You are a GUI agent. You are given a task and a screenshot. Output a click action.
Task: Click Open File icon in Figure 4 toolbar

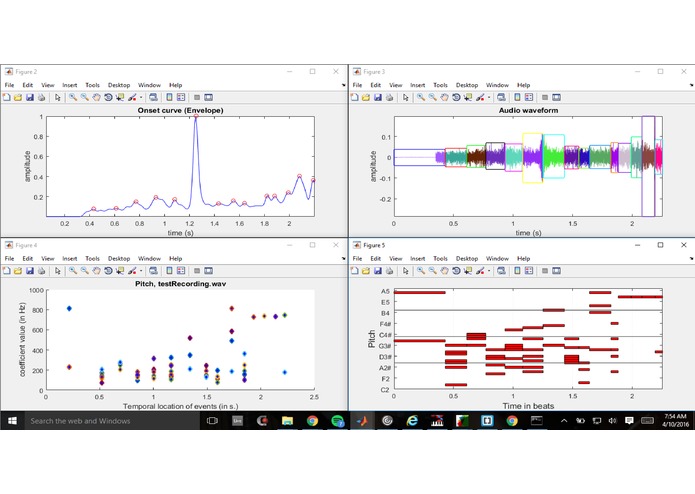point(18,270)
